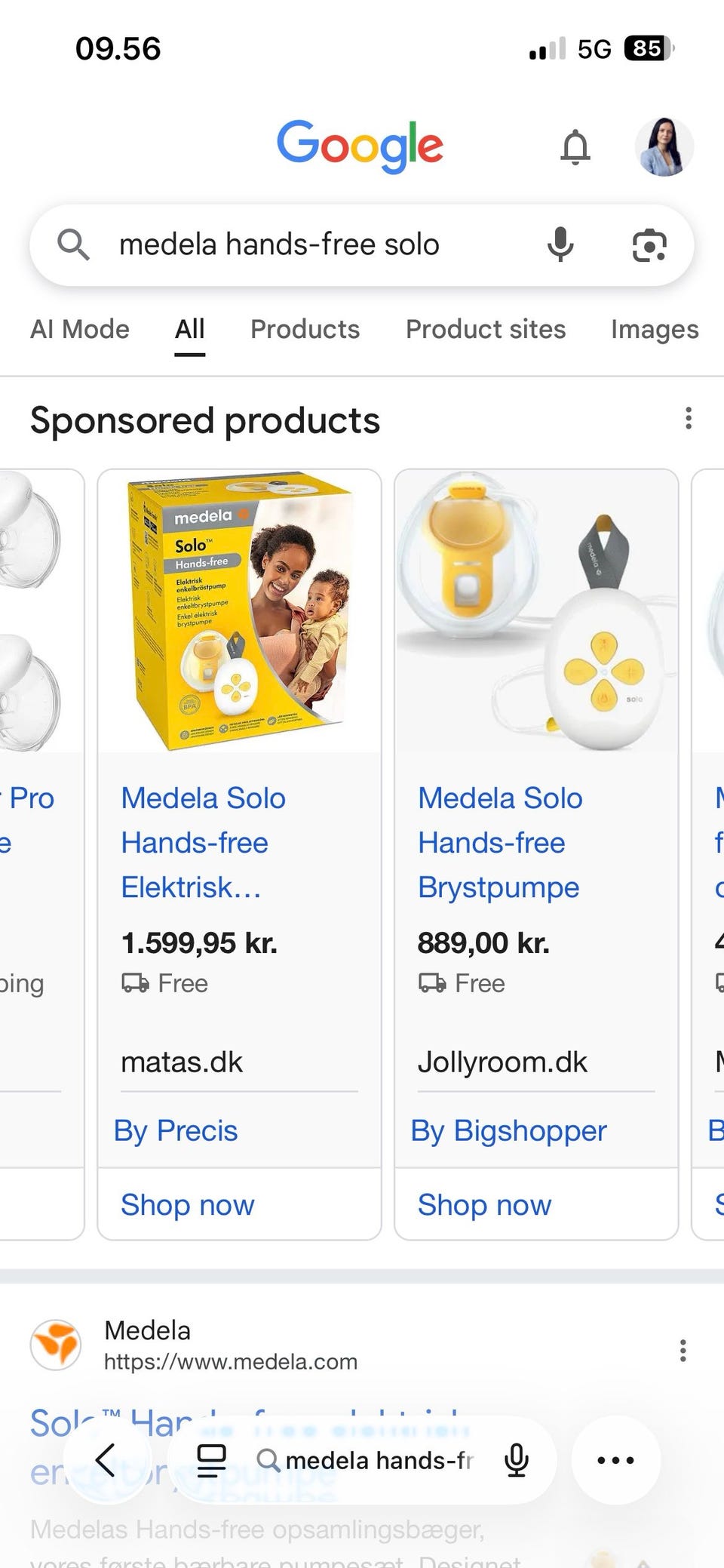Tap the magnifier icon in search bar

(x=73, y=244)
